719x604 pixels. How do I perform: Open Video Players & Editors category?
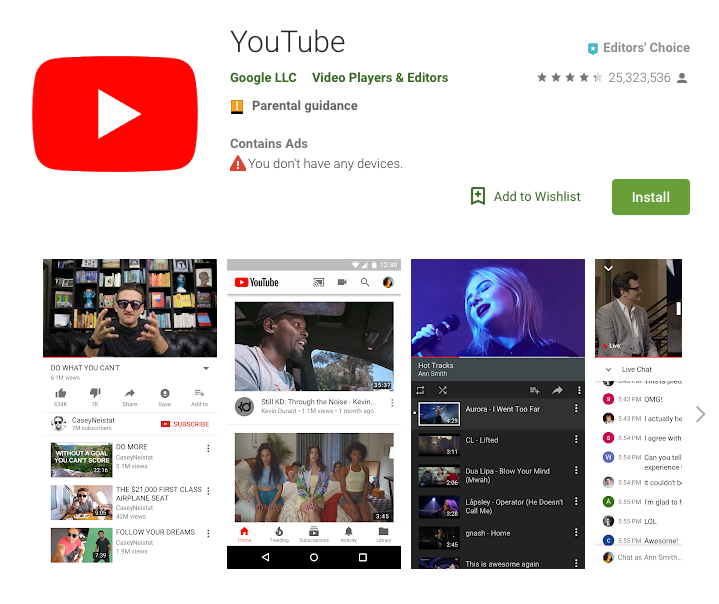tap(380, 78)
